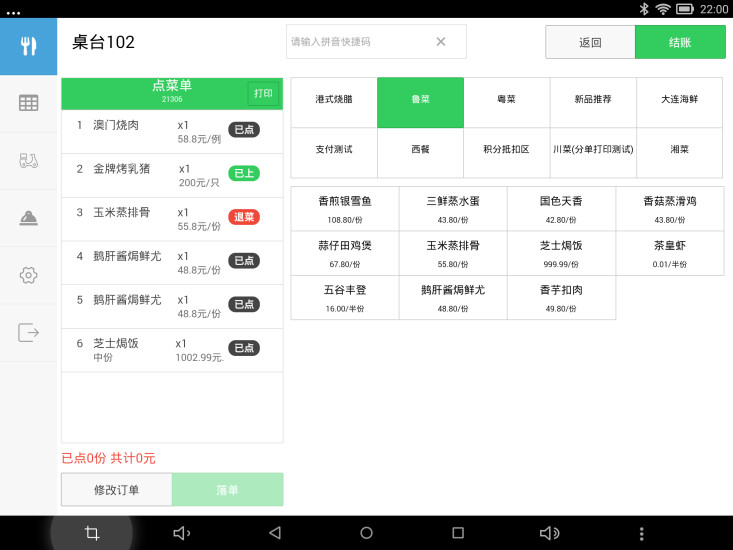Open the fork and knife ordering icon
The width and height of the screenshot is (733, 550).
28,46
